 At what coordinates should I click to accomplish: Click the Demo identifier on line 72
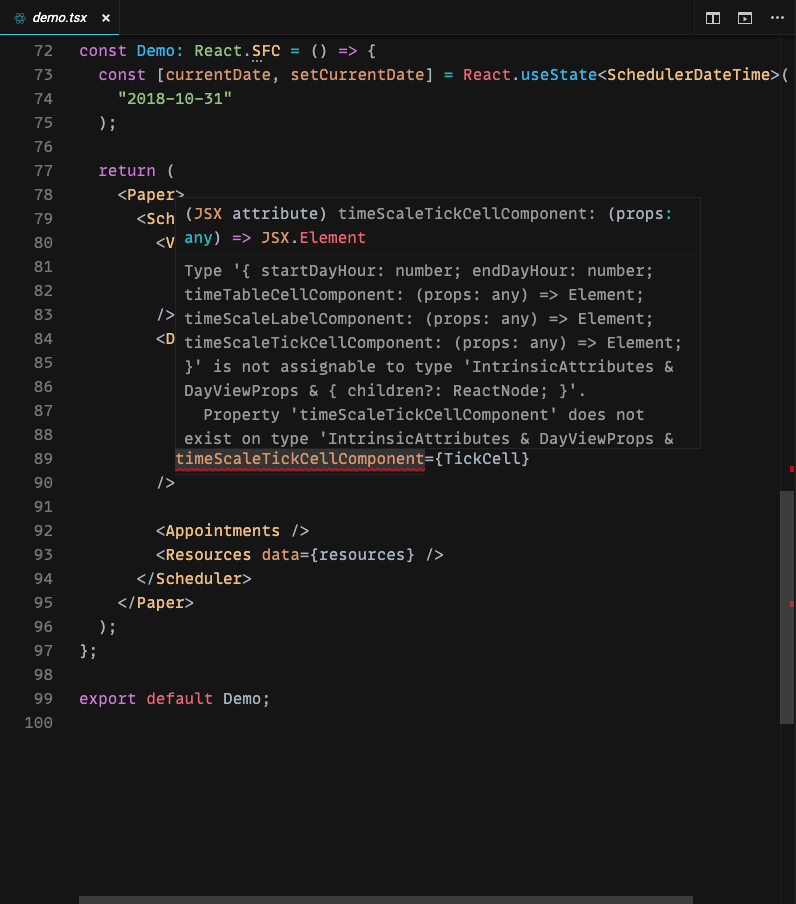156,51
